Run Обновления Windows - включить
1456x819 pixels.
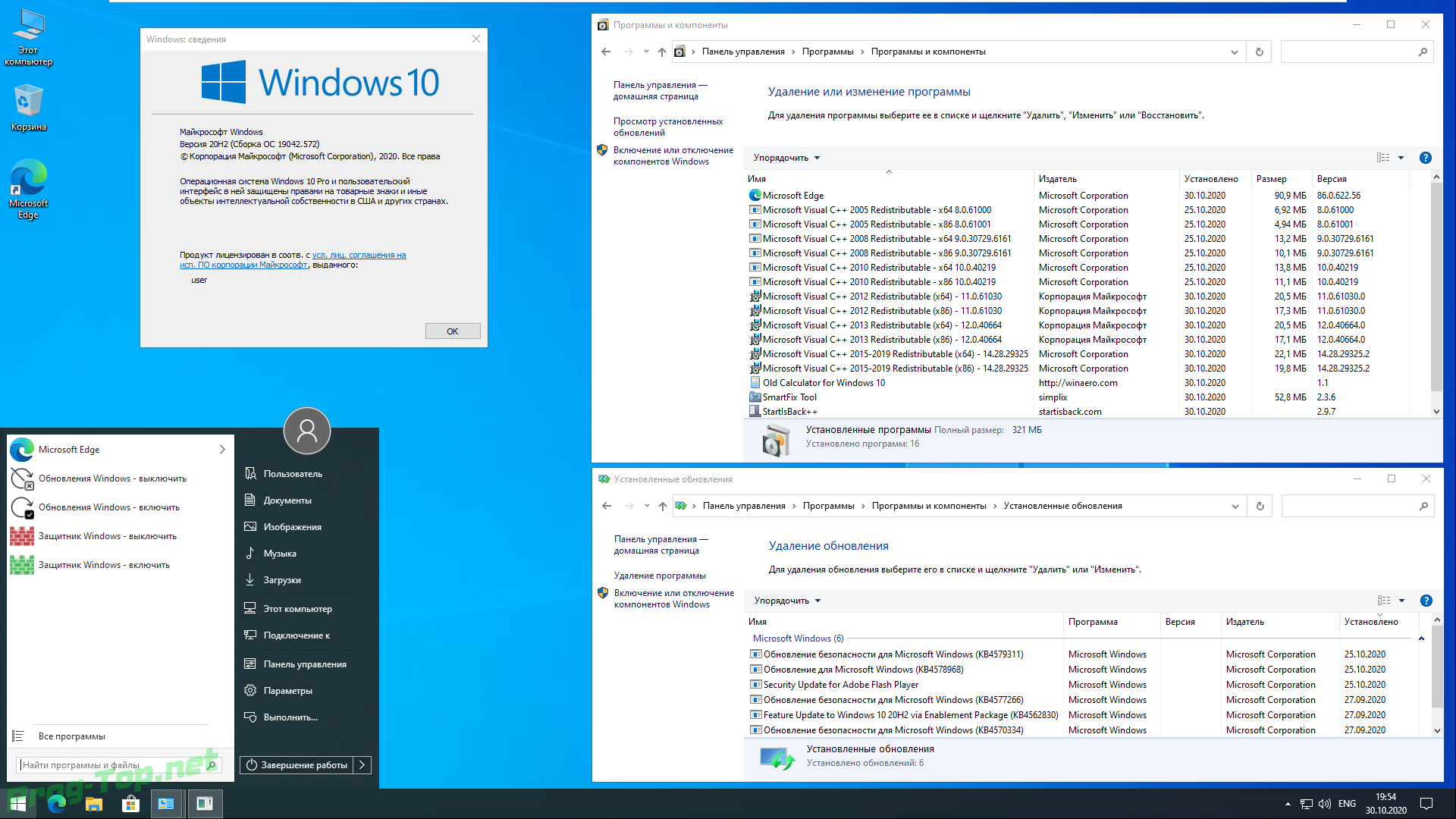pos(120,507)
